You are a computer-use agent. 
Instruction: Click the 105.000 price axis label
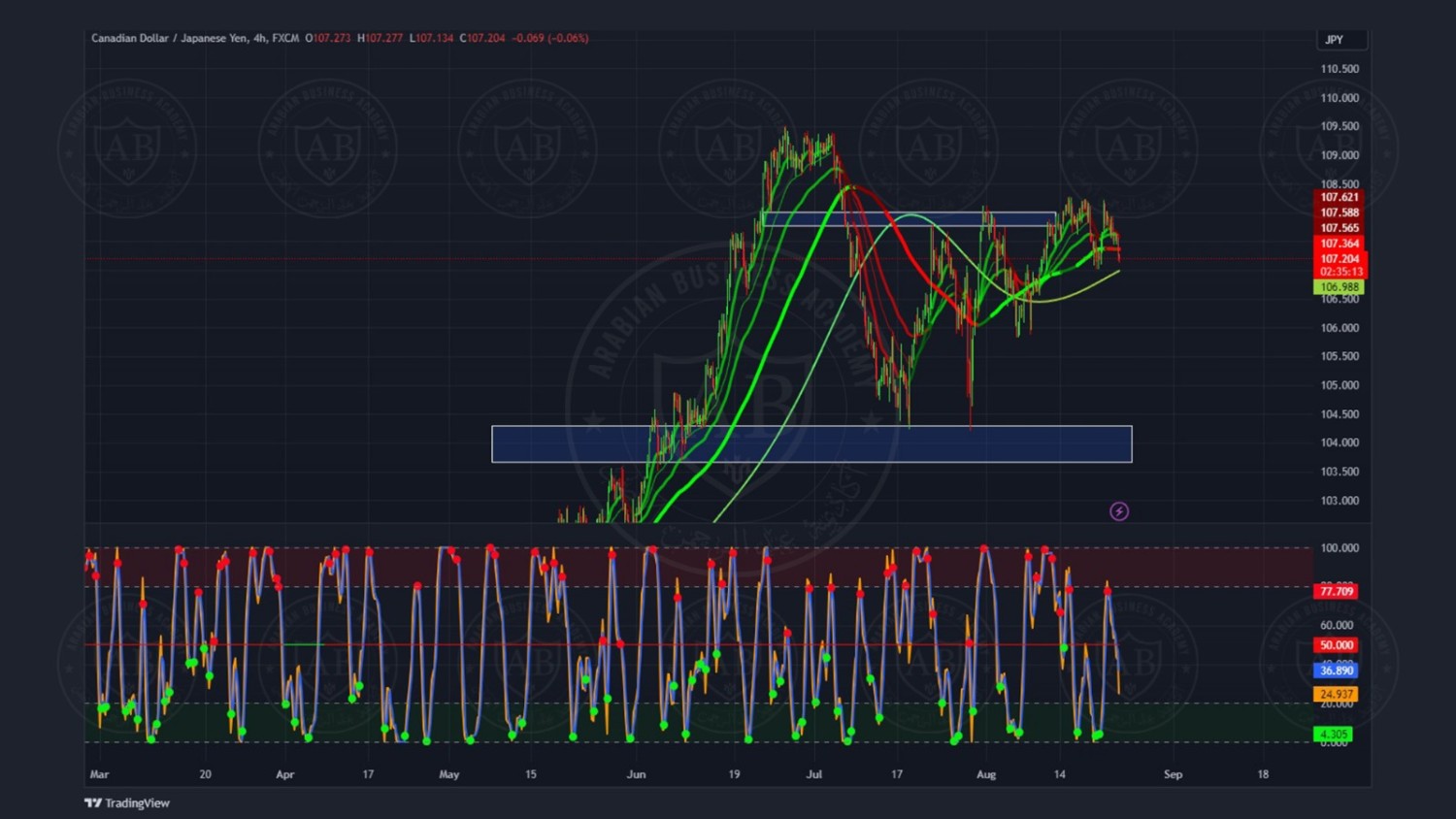(1340, 385)
